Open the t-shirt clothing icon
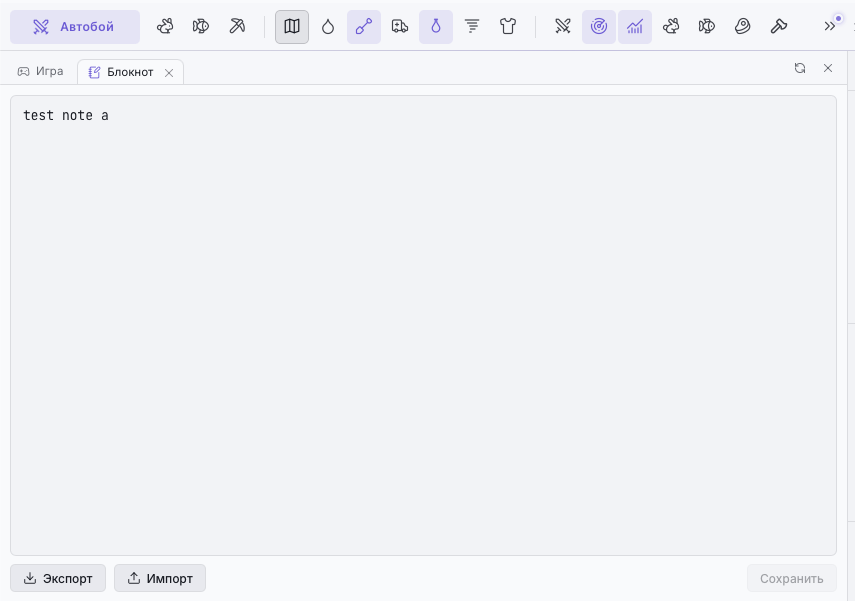Image resolution: width=855 pixels, height=601 pixels. 508,27
